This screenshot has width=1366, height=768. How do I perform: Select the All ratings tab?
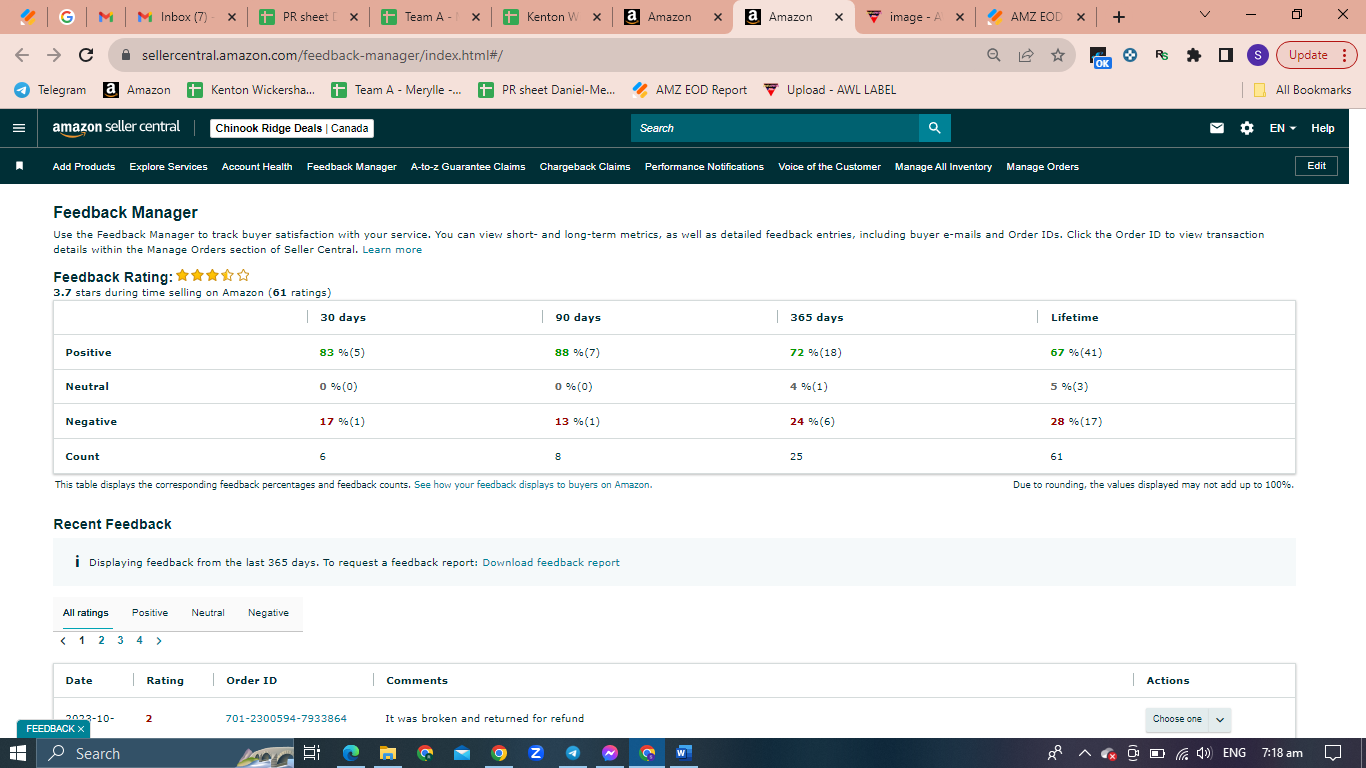pos(85,613)
